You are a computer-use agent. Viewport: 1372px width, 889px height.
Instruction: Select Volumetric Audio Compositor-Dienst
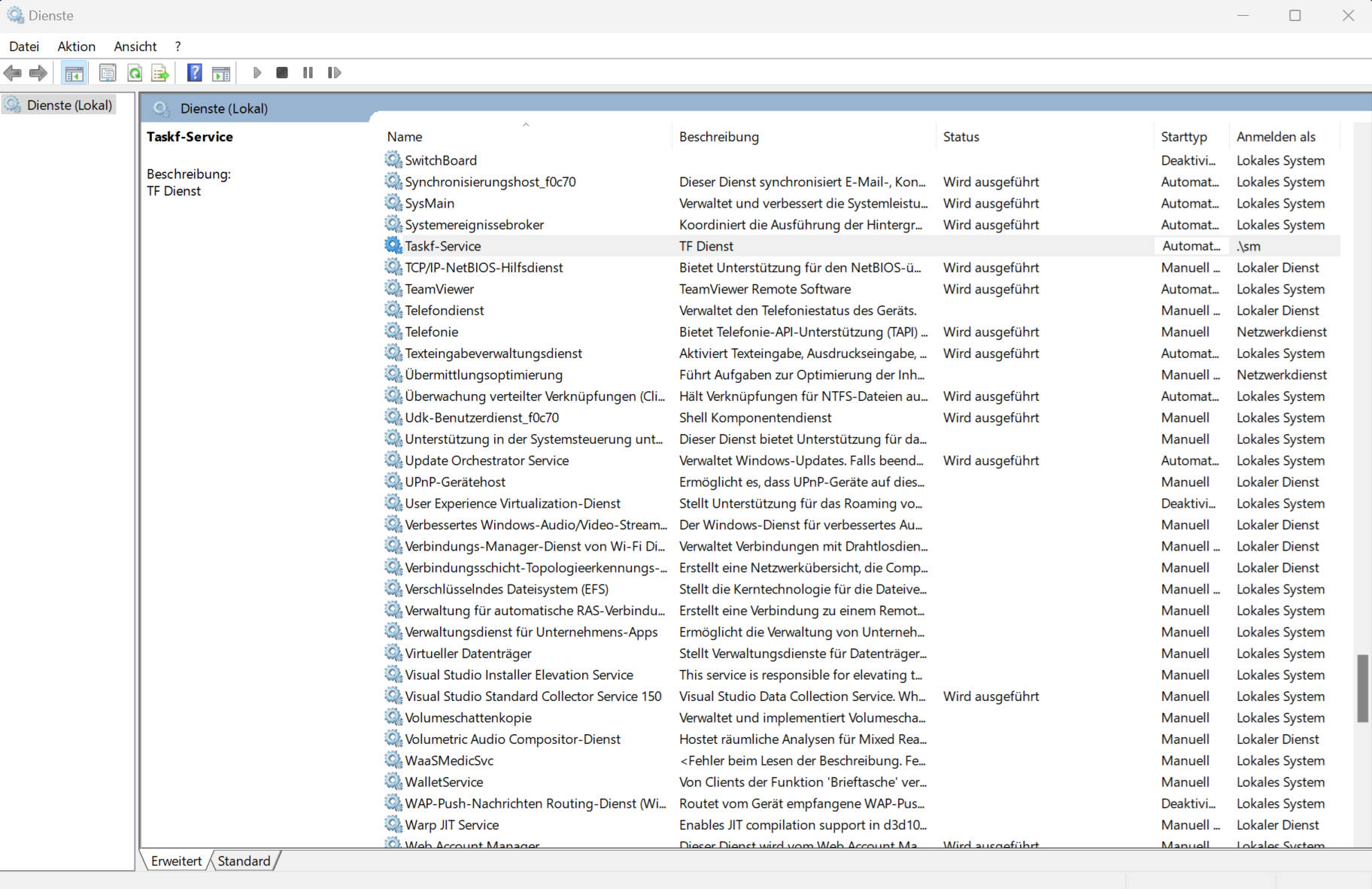[513, 739]
